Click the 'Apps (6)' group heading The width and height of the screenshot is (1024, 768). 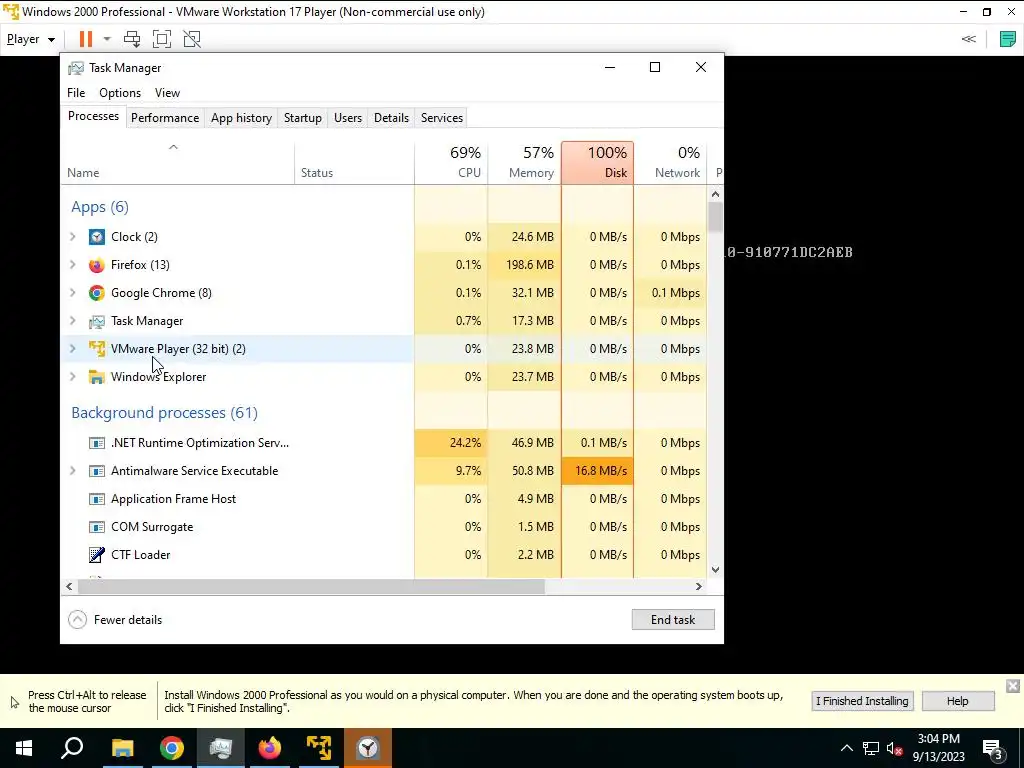click(100, 207)
